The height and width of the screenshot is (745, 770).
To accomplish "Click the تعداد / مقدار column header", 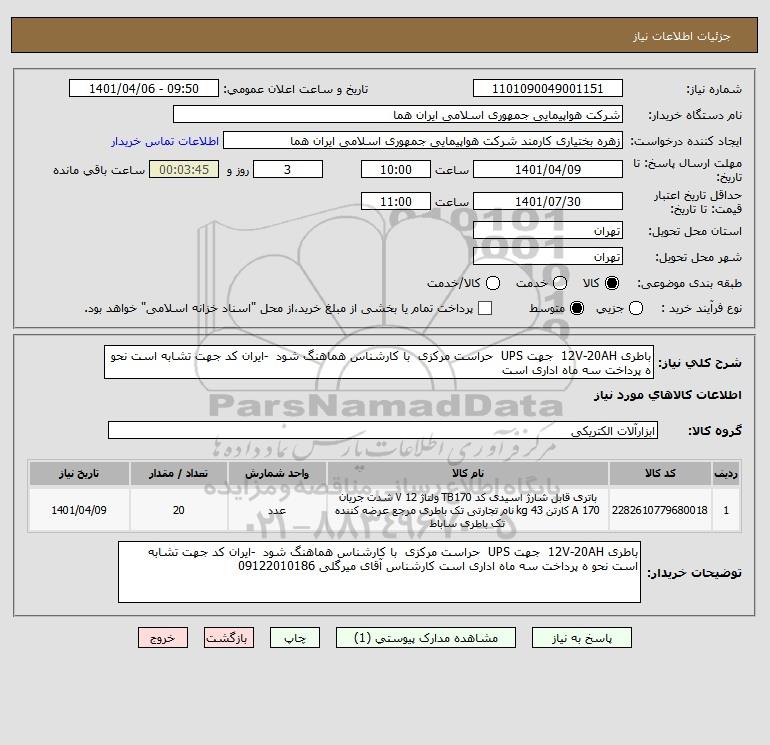I will pos(178,473).
